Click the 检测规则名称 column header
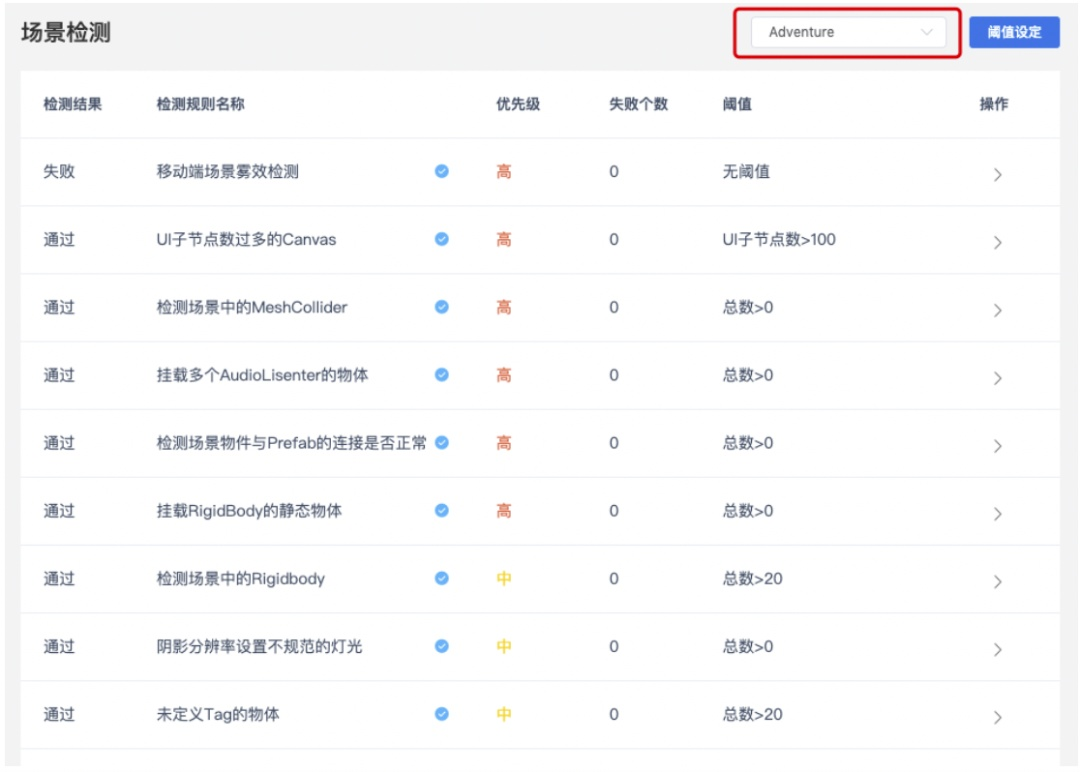The width and height of the screenshot is (1080, 772). pyautogui.click(x=200, y=104)
